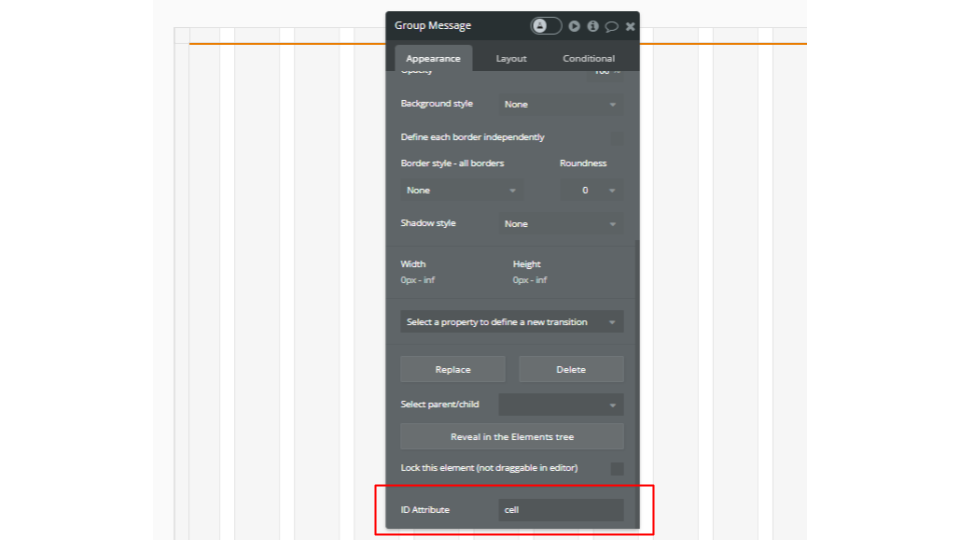The height and width of the screenshot is (540, 960).
Task: Switch to the Layout tab
Action: tap(511, 58)
